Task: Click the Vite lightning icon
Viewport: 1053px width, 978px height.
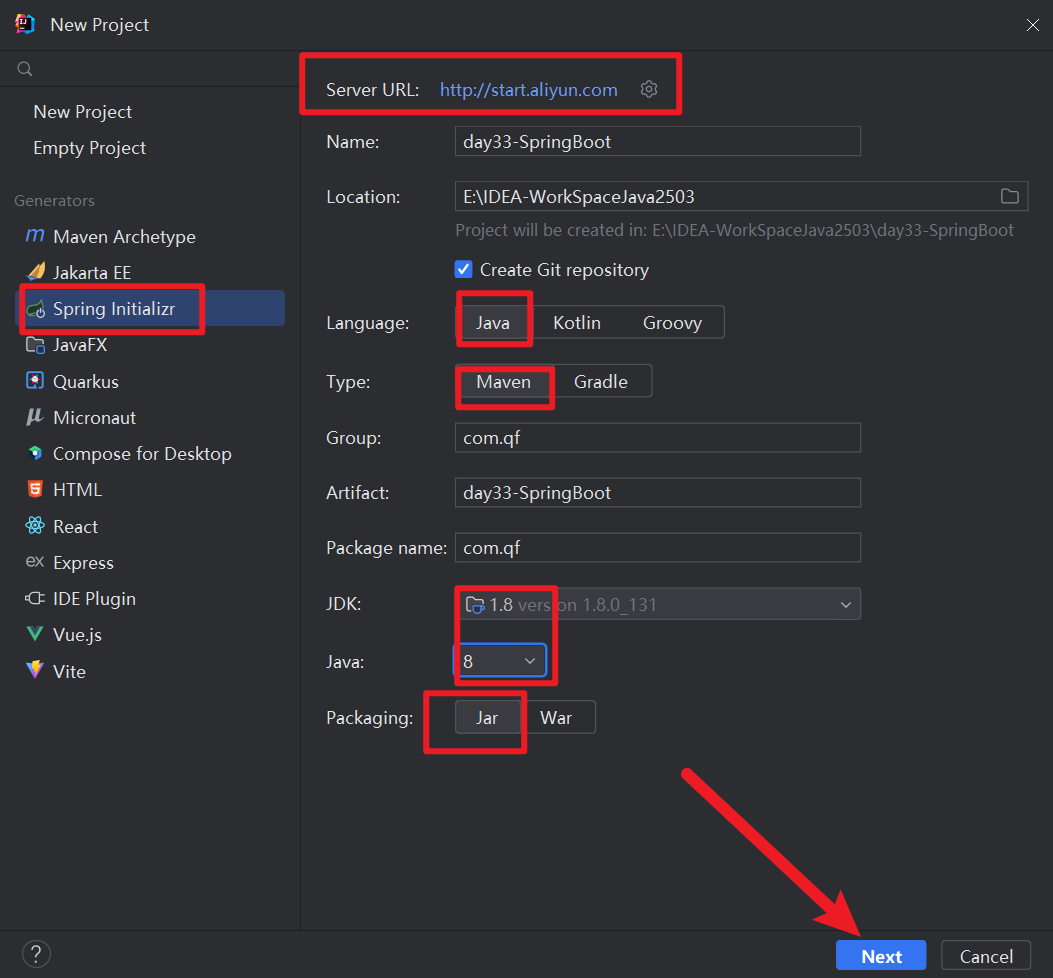Action: [x=35, y=670]
